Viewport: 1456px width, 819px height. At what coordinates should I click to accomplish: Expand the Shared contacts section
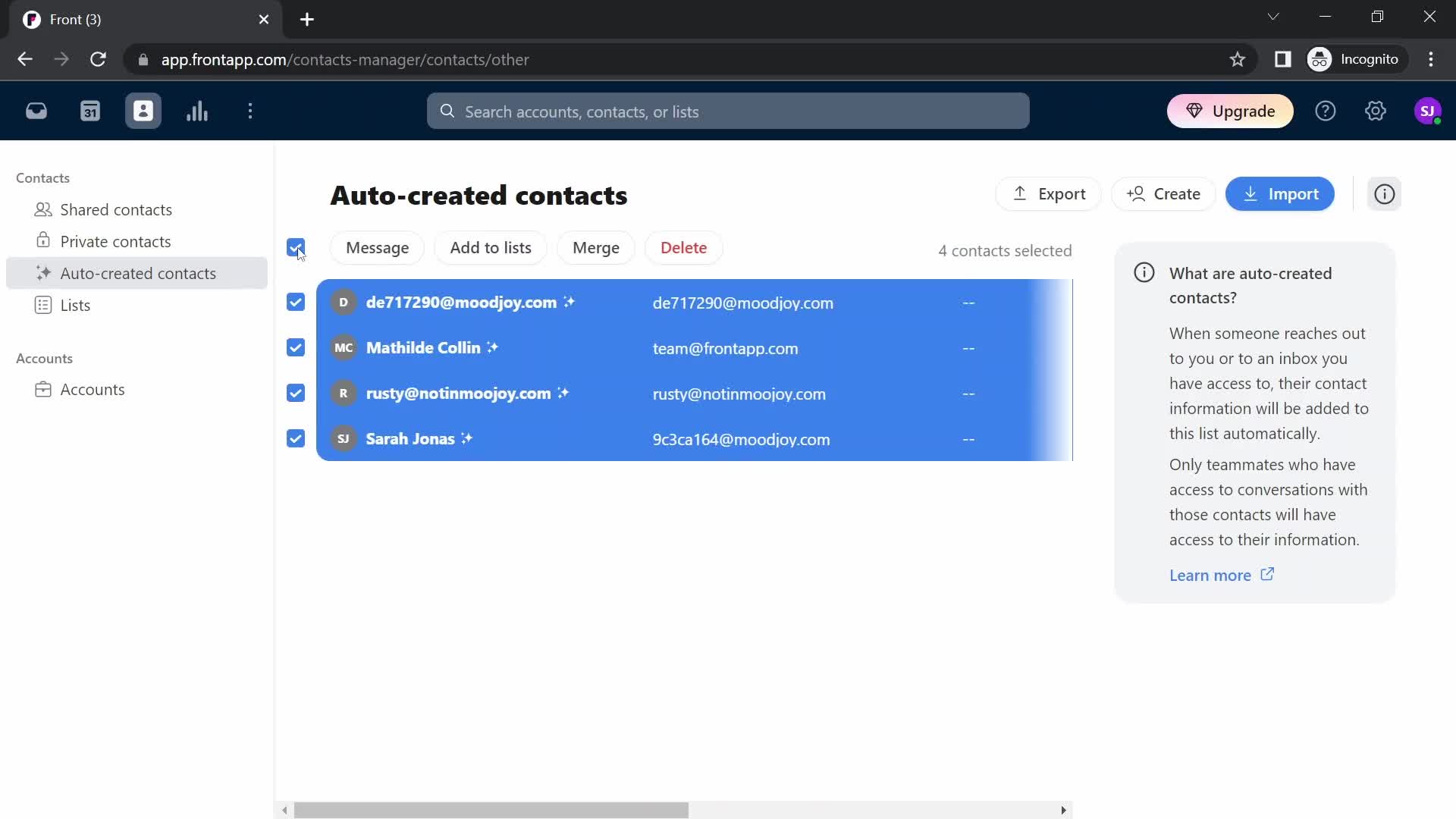[x=116, y=209]
